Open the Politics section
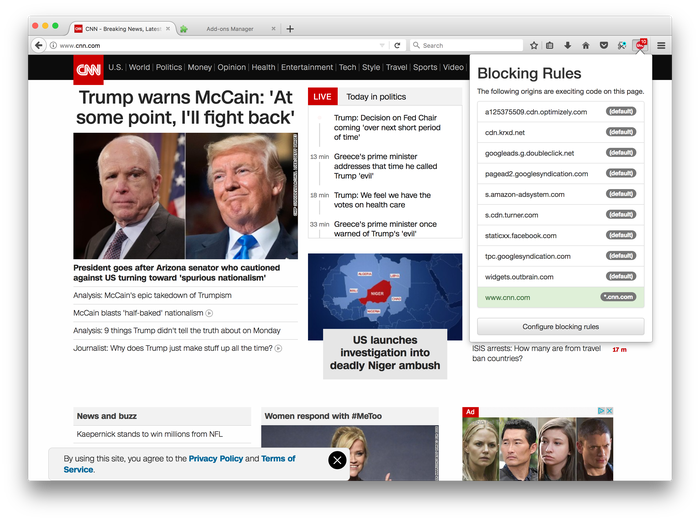This screenshot has height=521, width=700. (x=169, y=67)
